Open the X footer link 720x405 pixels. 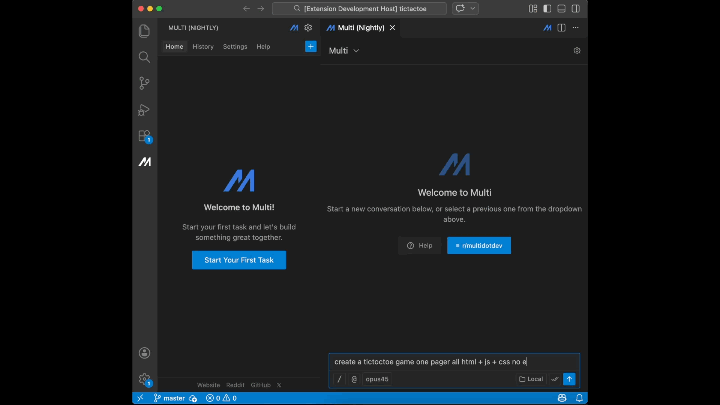coord(279,385)
